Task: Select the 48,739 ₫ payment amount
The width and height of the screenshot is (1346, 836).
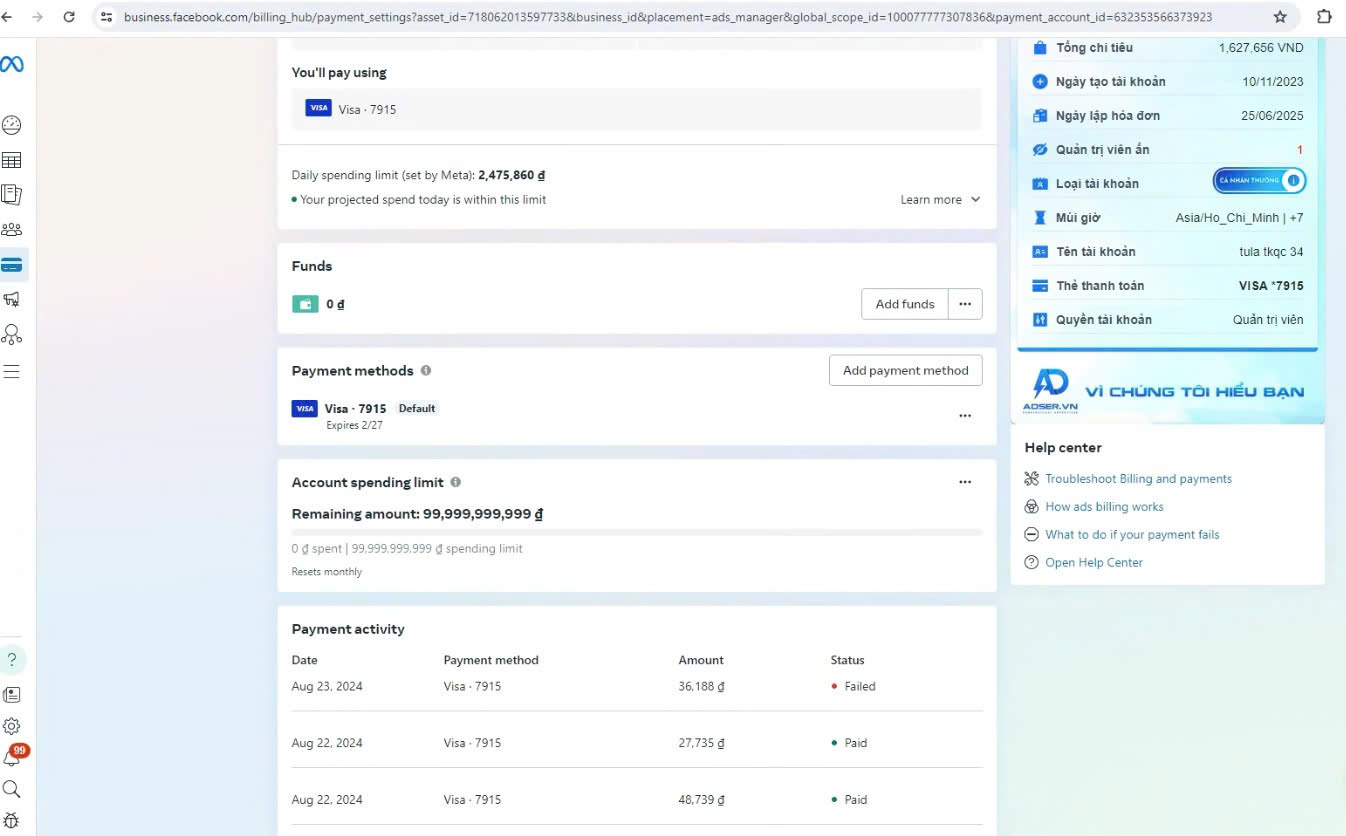Action: pos(701,800)
